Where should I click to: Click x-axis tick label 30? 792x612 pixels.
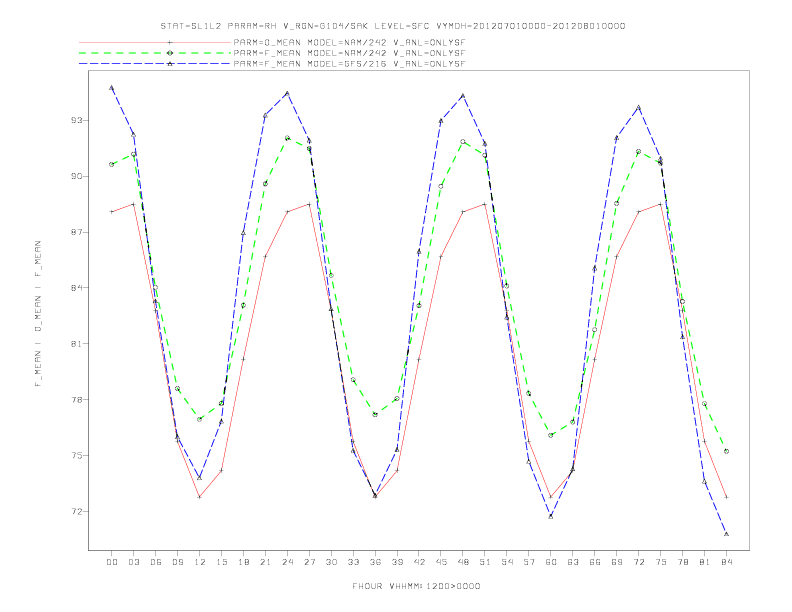(x=331, y=562)
